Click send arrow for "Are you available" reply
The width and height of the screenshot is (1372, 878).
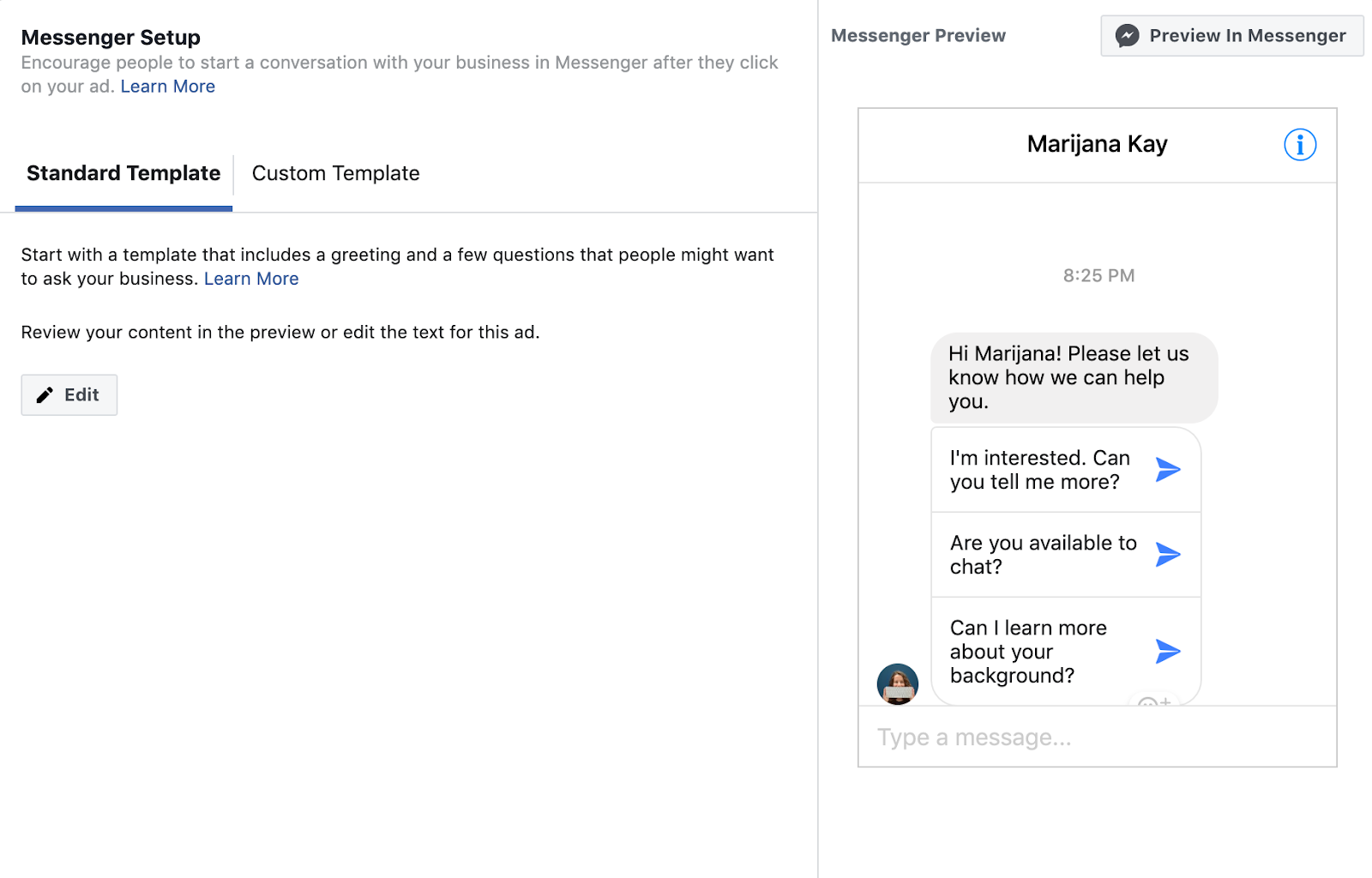[x=1168, y=555]
